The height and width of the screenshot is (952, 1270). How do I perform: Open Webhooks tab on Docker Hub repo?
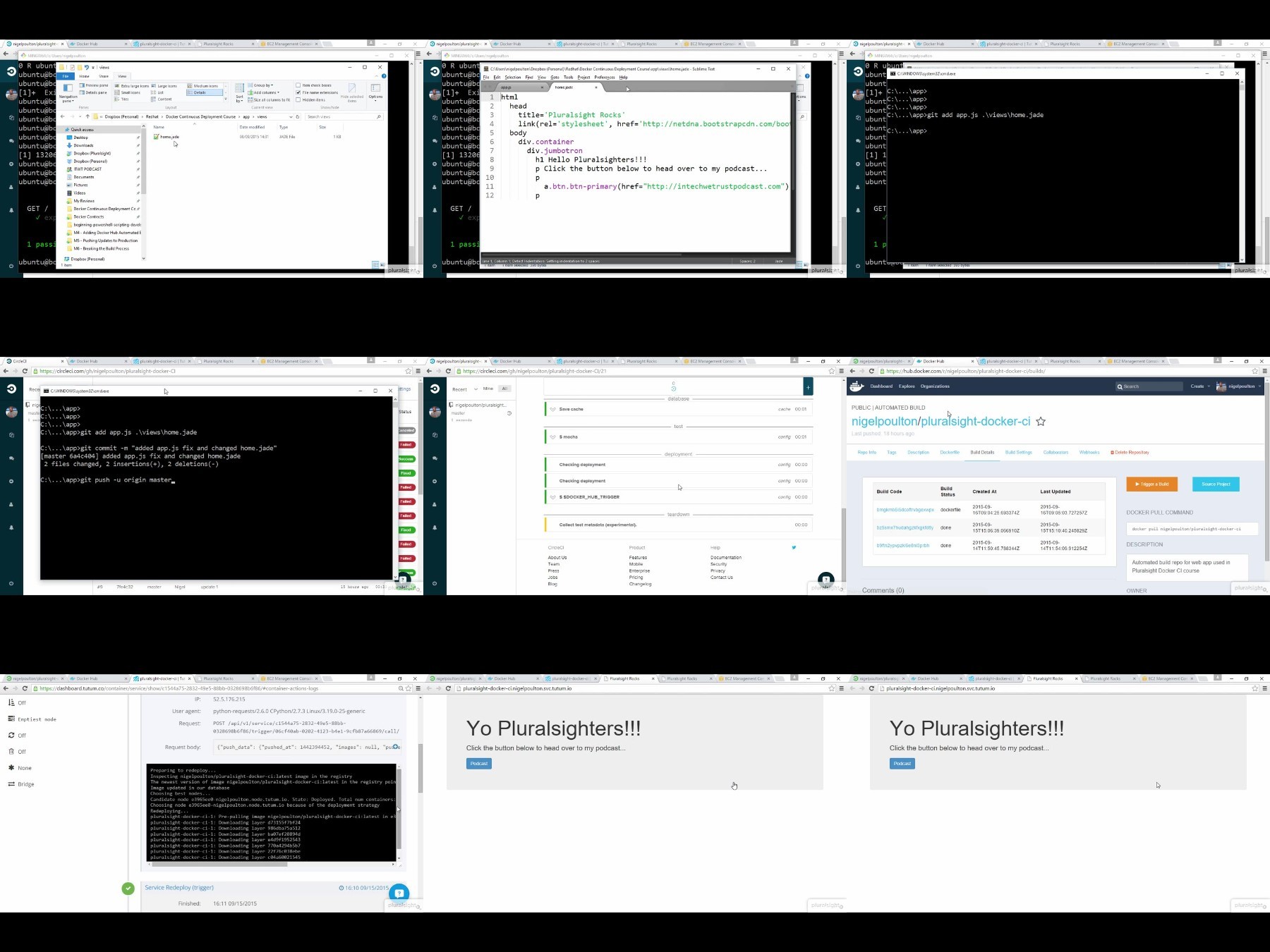click(x=1089, y=452)
